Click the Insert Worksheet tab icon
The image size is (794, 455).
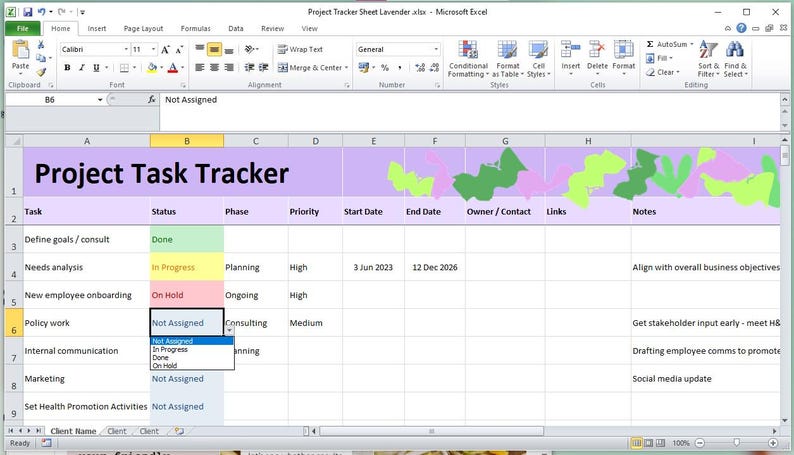coord(179,431)
